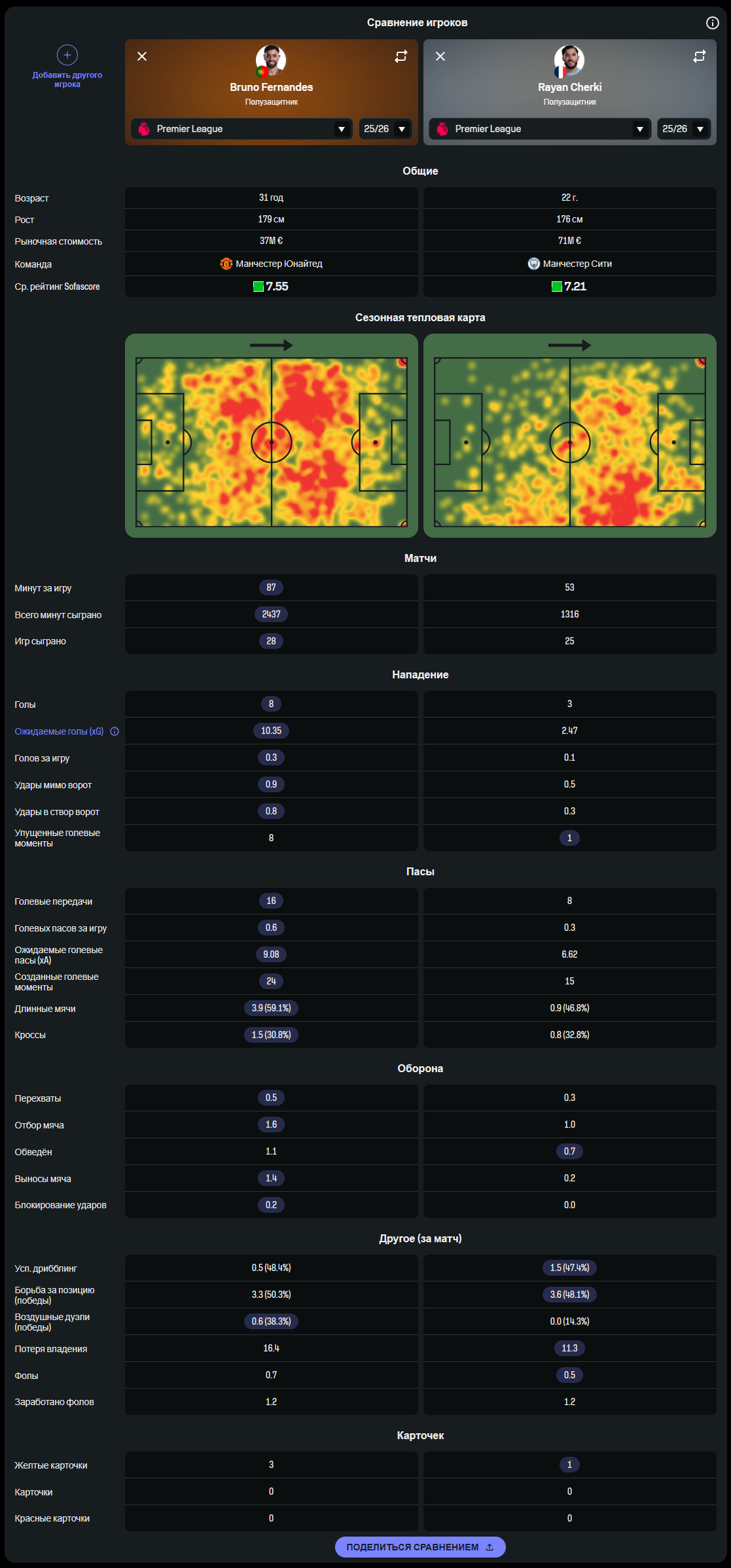Click Cherki's market value 71M €
The height and width of the screenshot is (1568, 731).
569,241
